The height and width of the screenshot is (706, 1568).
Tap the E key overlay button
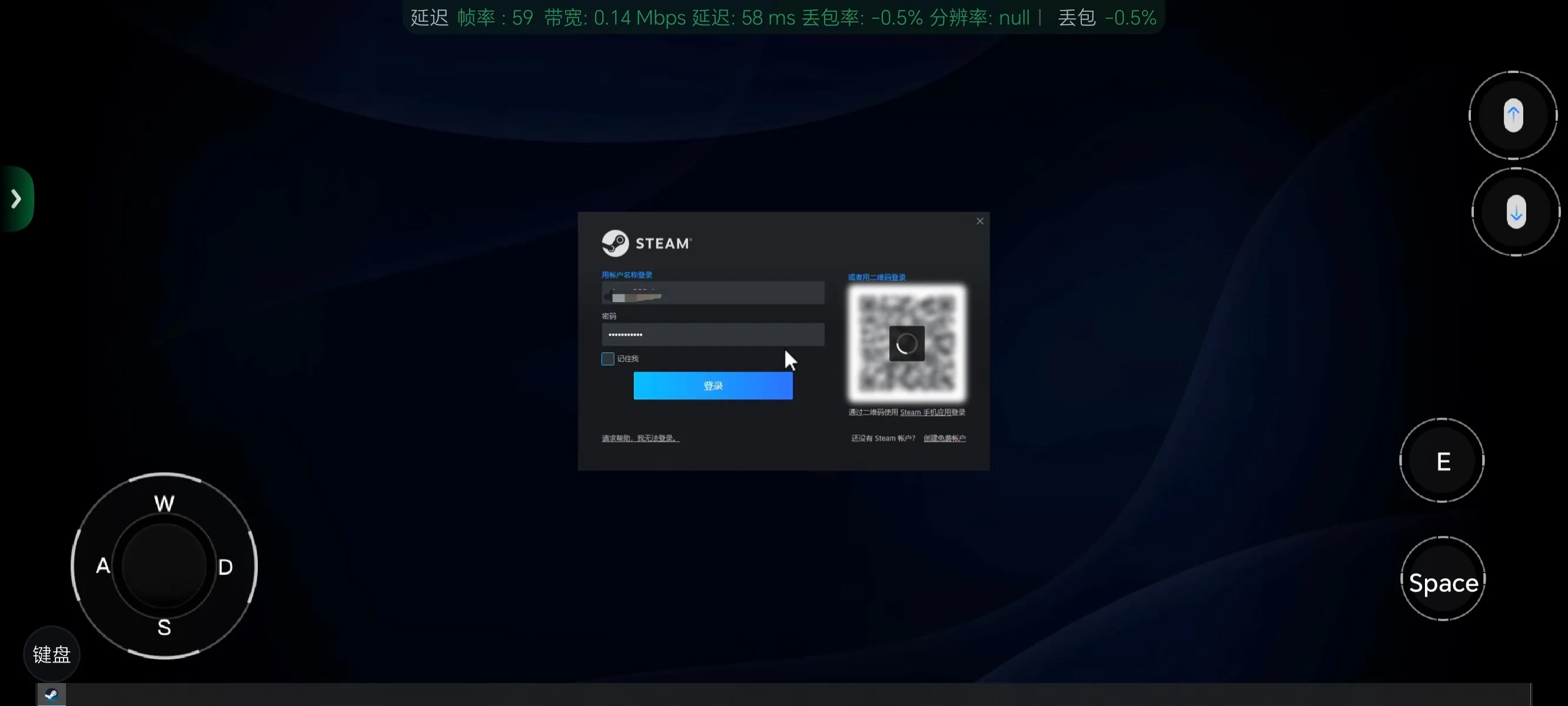(x=1442, y=460)
